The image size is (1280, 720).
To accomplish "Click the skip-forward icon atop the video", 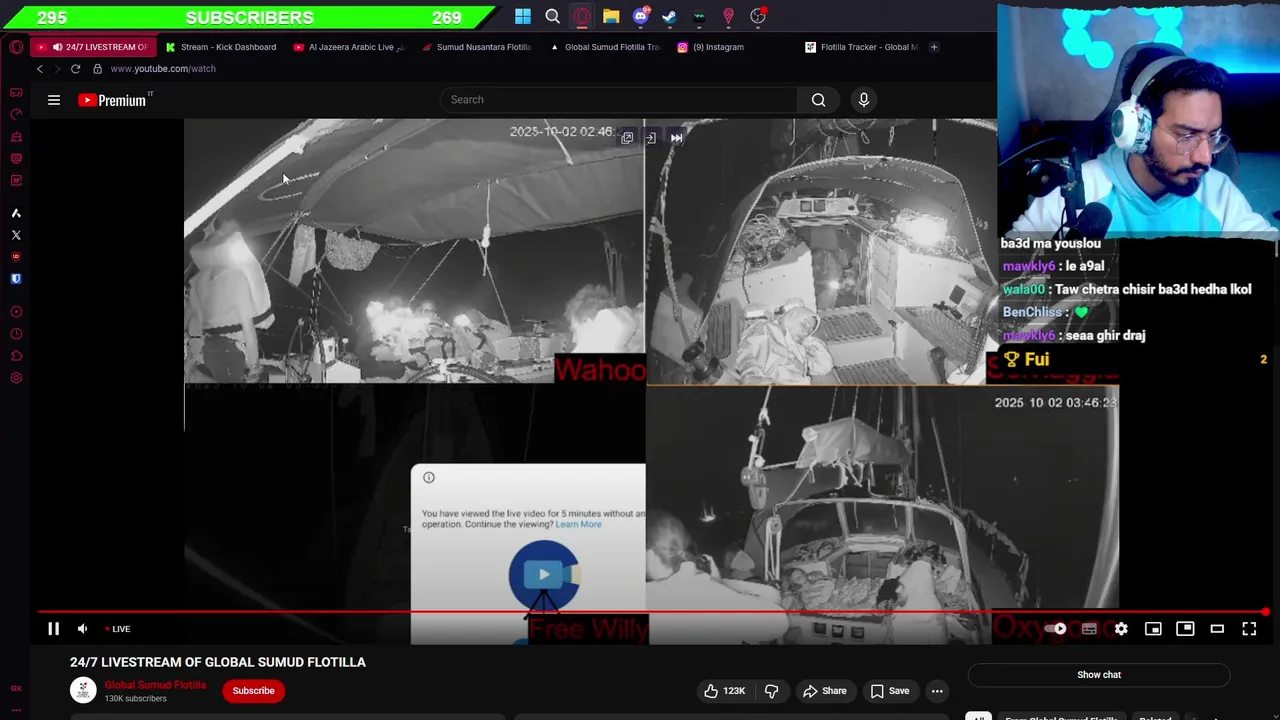I will point(676,138).
